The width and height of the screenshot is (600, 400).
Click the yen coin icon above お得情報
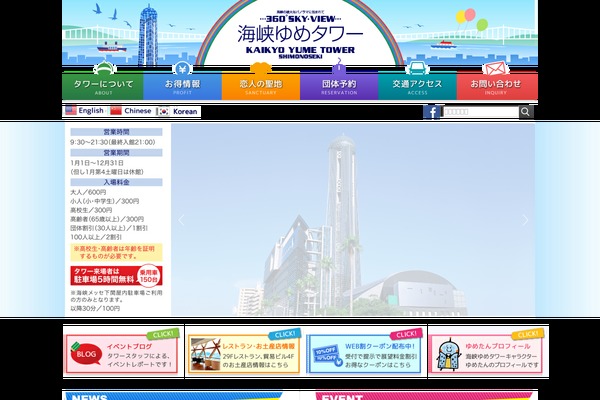tap(182, 69)
